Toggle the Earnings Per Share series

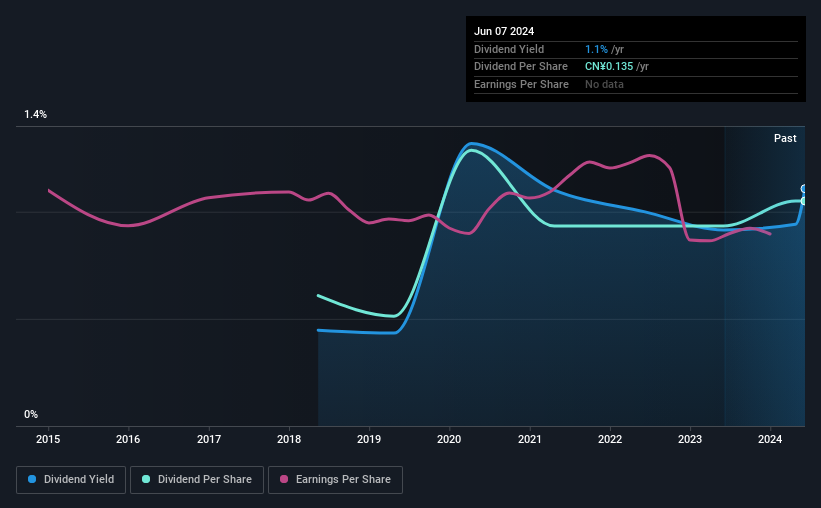(335, 480)
